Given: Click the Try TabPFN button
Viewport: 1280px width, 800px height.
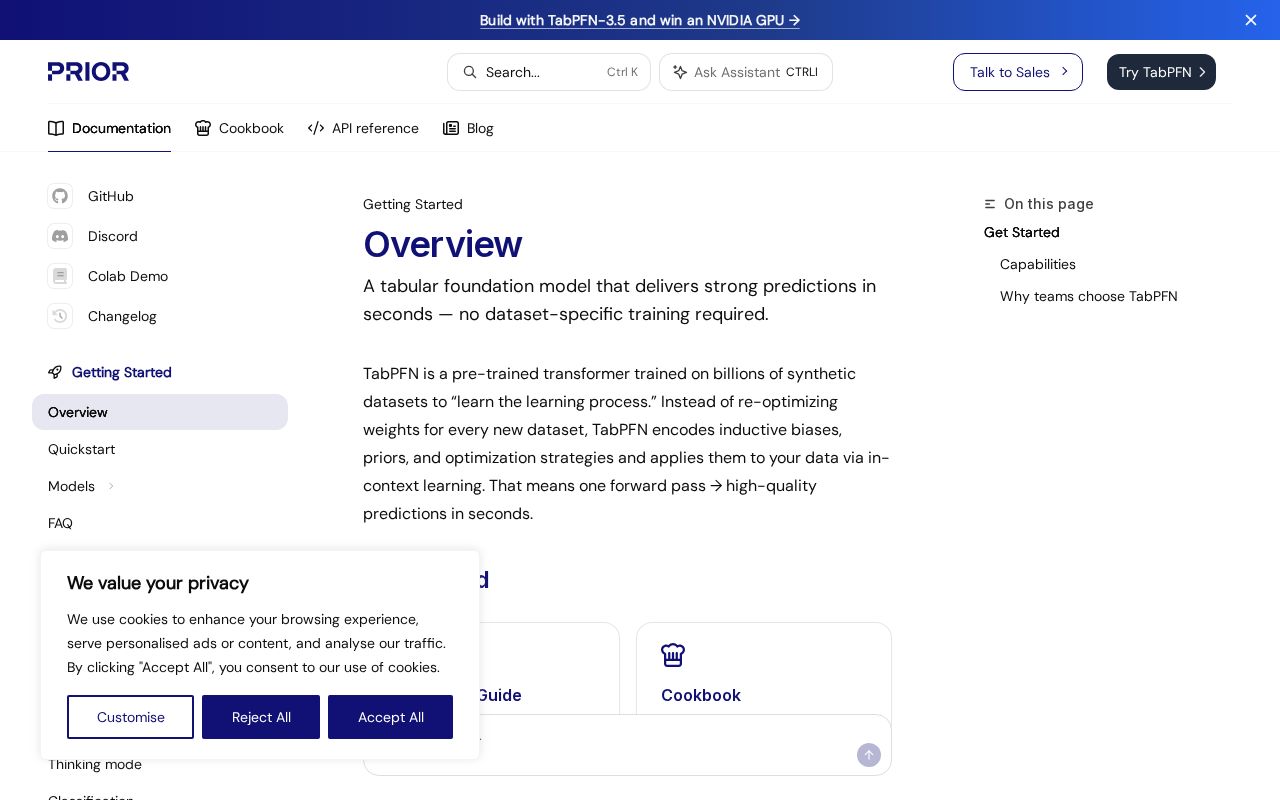Looking at the screenshot, I should (1161, 72).
